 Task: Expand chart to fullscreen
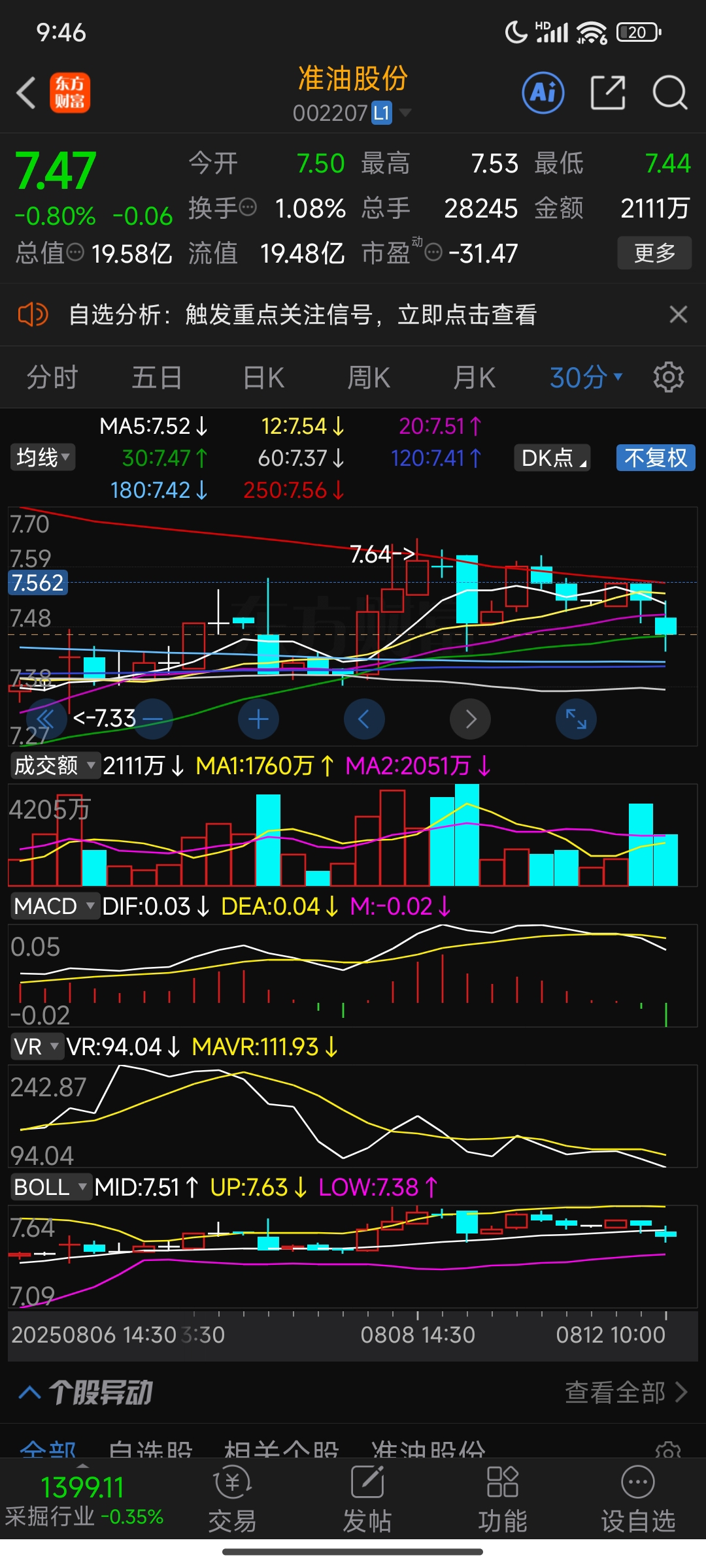576,719
